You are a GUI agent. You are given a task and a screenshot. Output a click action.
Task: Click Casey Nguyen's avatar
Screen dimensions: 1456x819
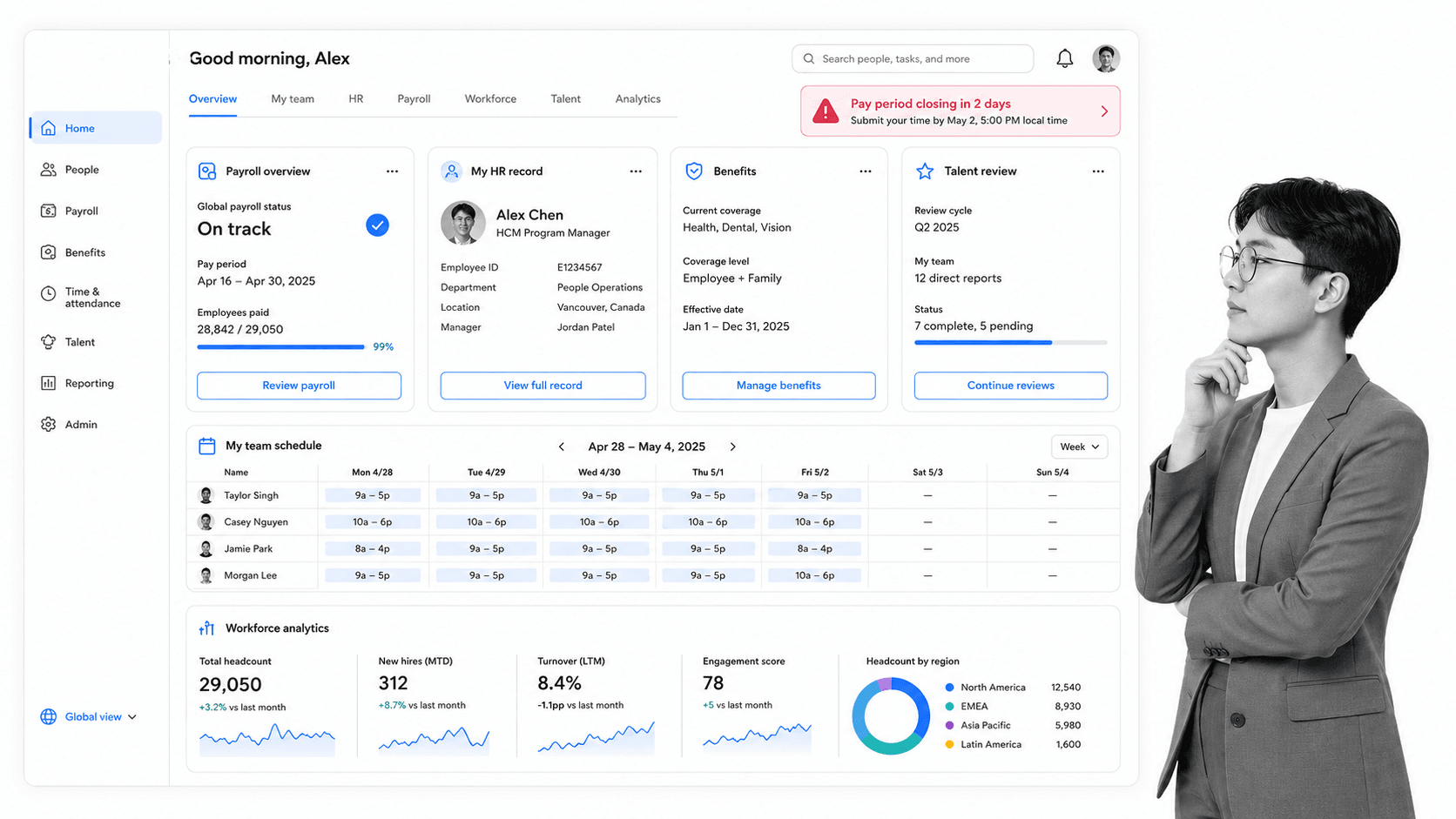click(206, 522)
